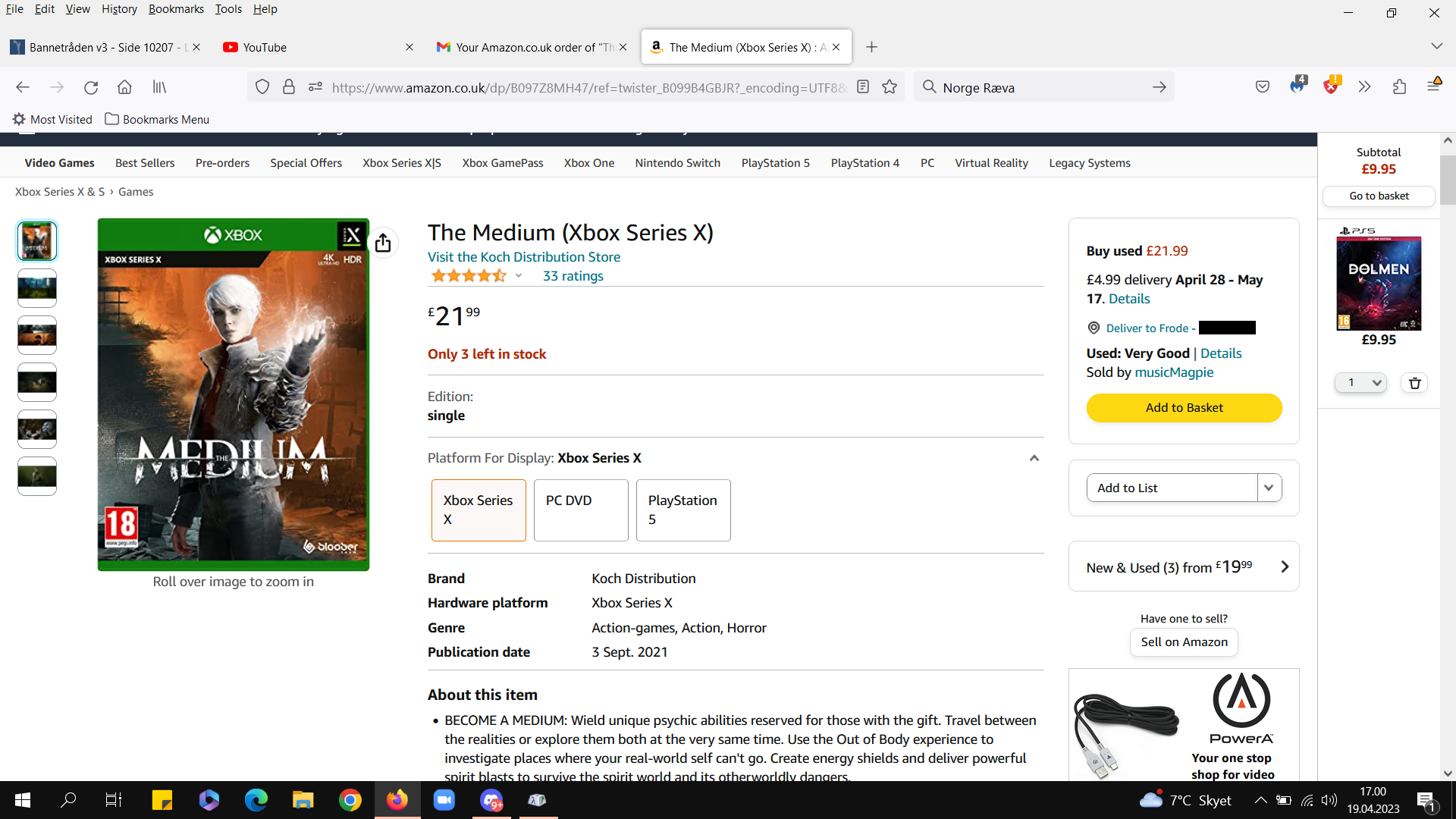
Task: Focus the Norge Ræva search field
Action: [x=1043, y=87]
